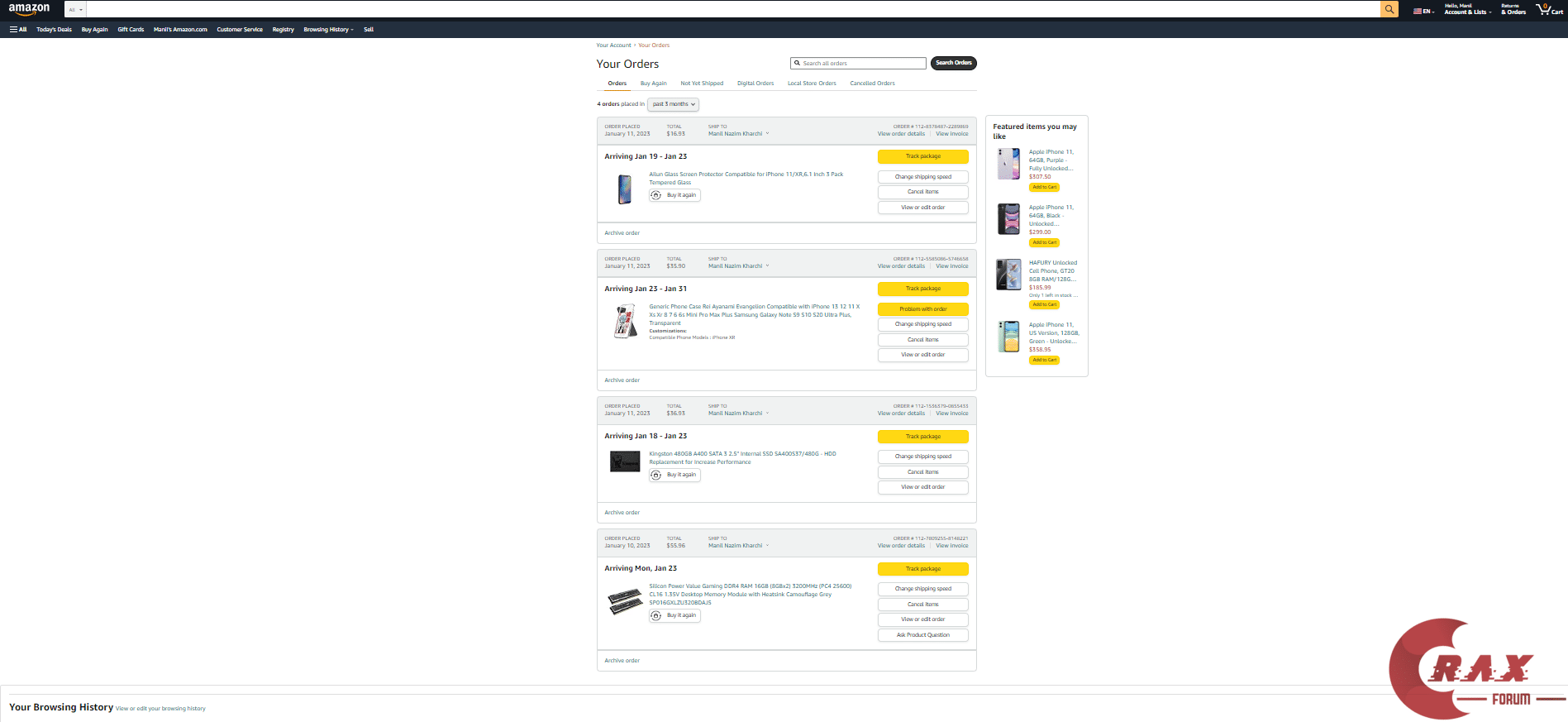Image resolution: width=1568 pixels, height=722 pixels.
Task: Open black Apple iPhone 11 featured image
Action: click(x=1008, y=219)
